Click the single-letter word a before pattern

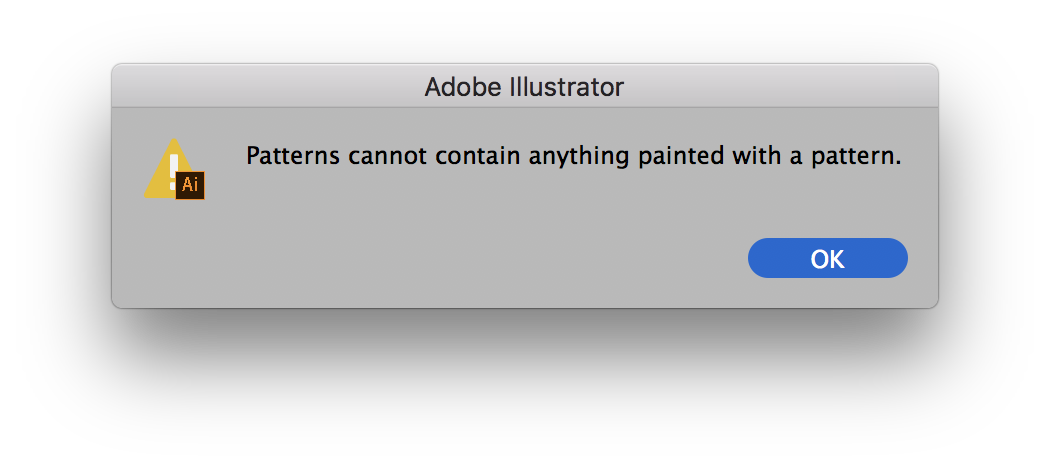[796, 159]
